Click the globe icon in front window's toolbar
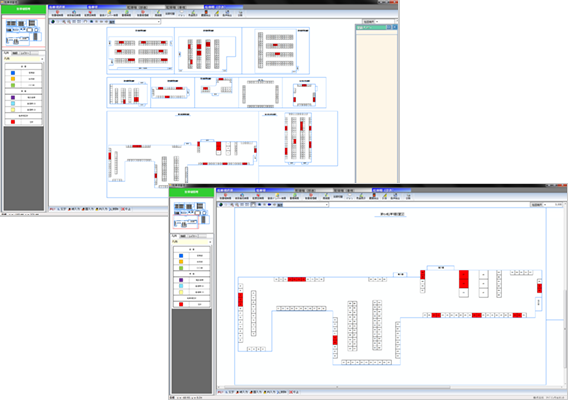 (221, 205)
